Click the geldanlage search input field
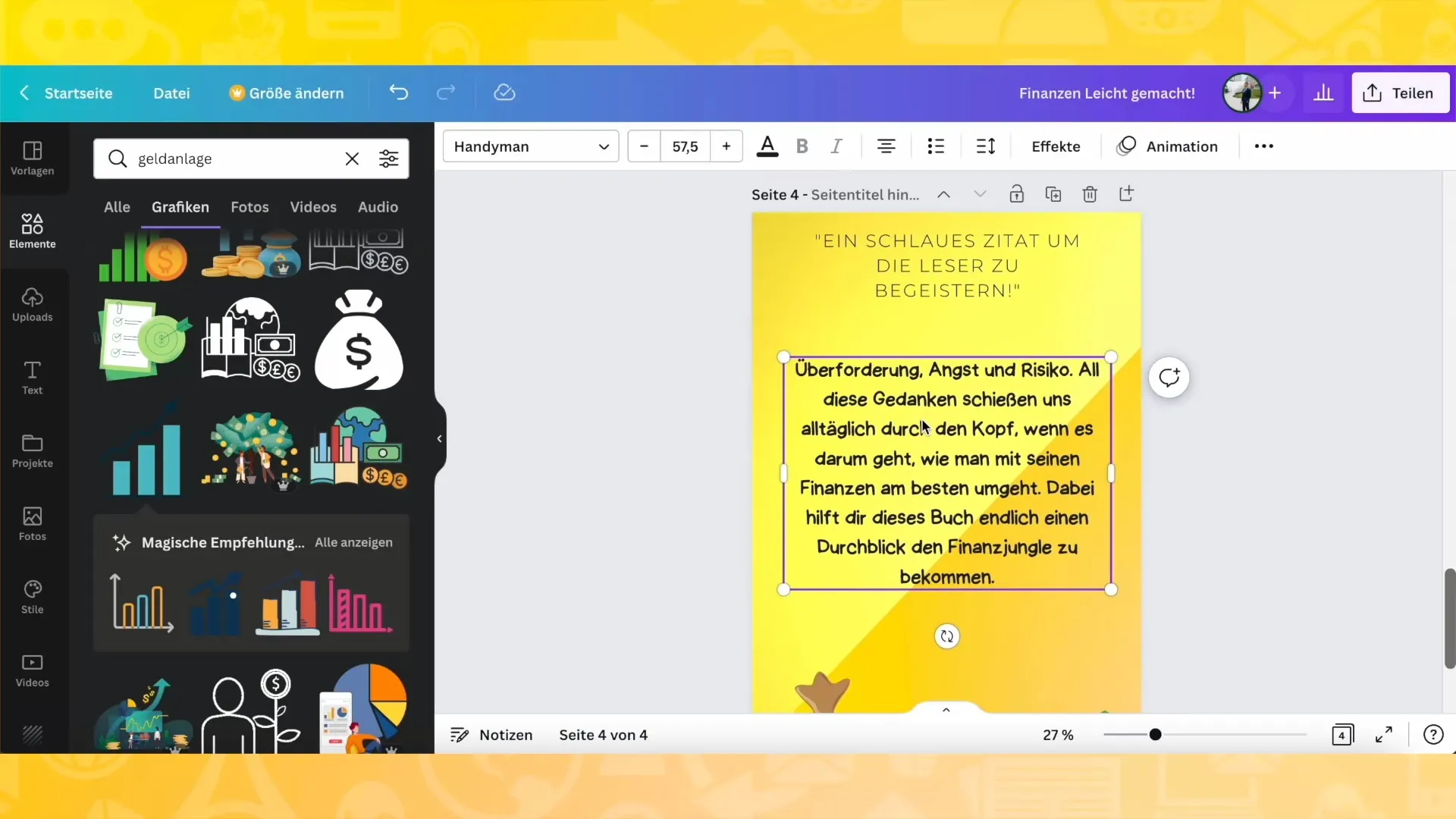The height and width of the screenshot is (819, 1456). pyautogui.click(x=235, y=158)
